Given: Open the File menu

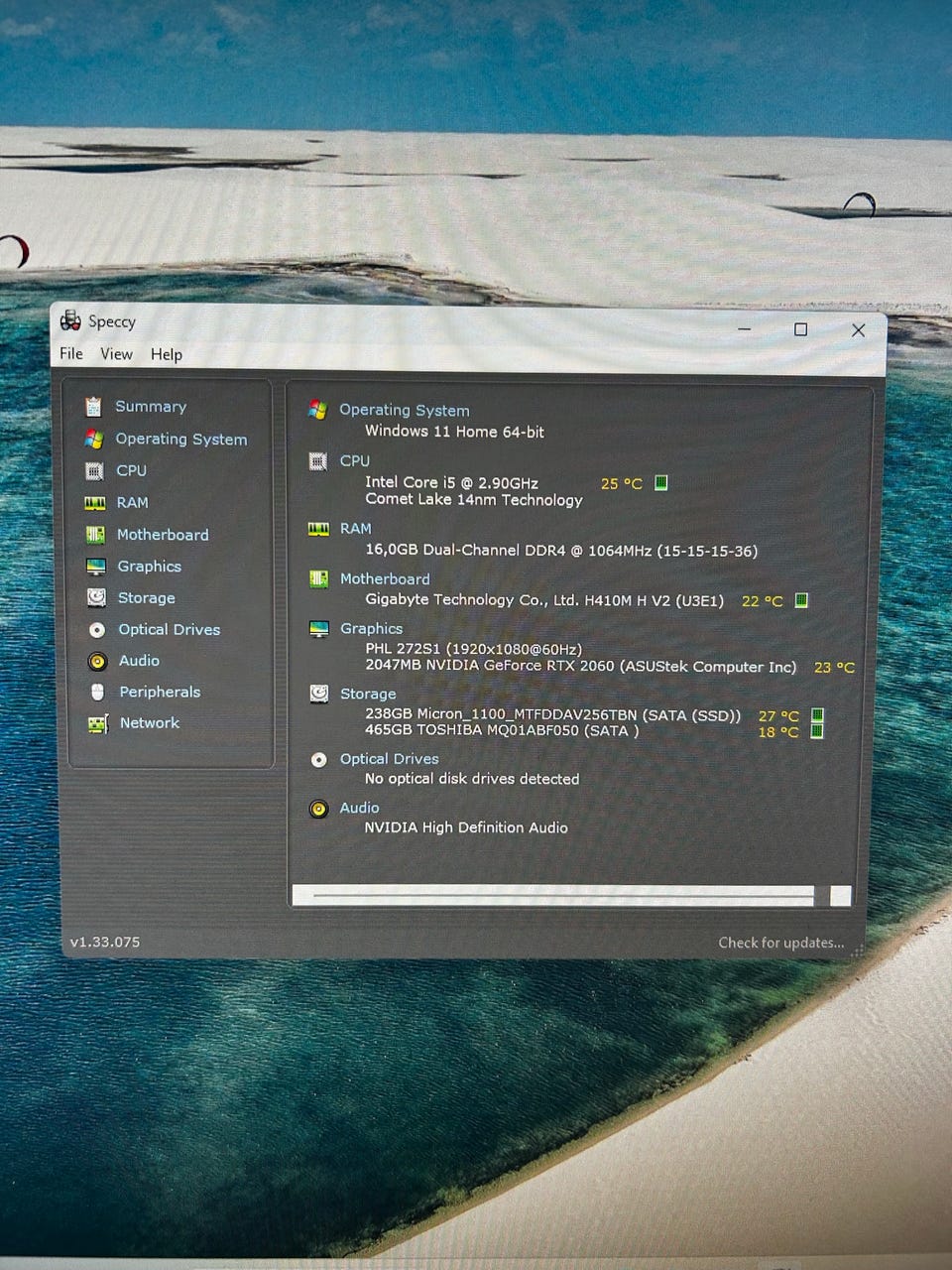Looking at the screenshot, I should pyautogui.click(x=71, y=353).
